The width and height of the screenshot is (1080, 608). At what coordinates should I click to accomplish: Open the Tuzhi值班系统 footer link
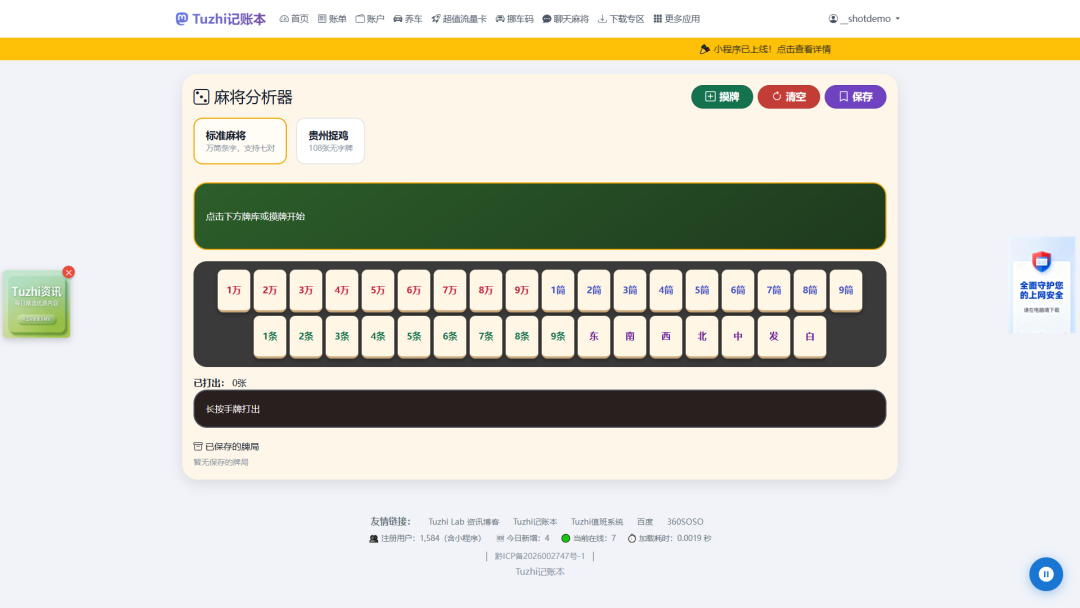click(x=596, y=522)
